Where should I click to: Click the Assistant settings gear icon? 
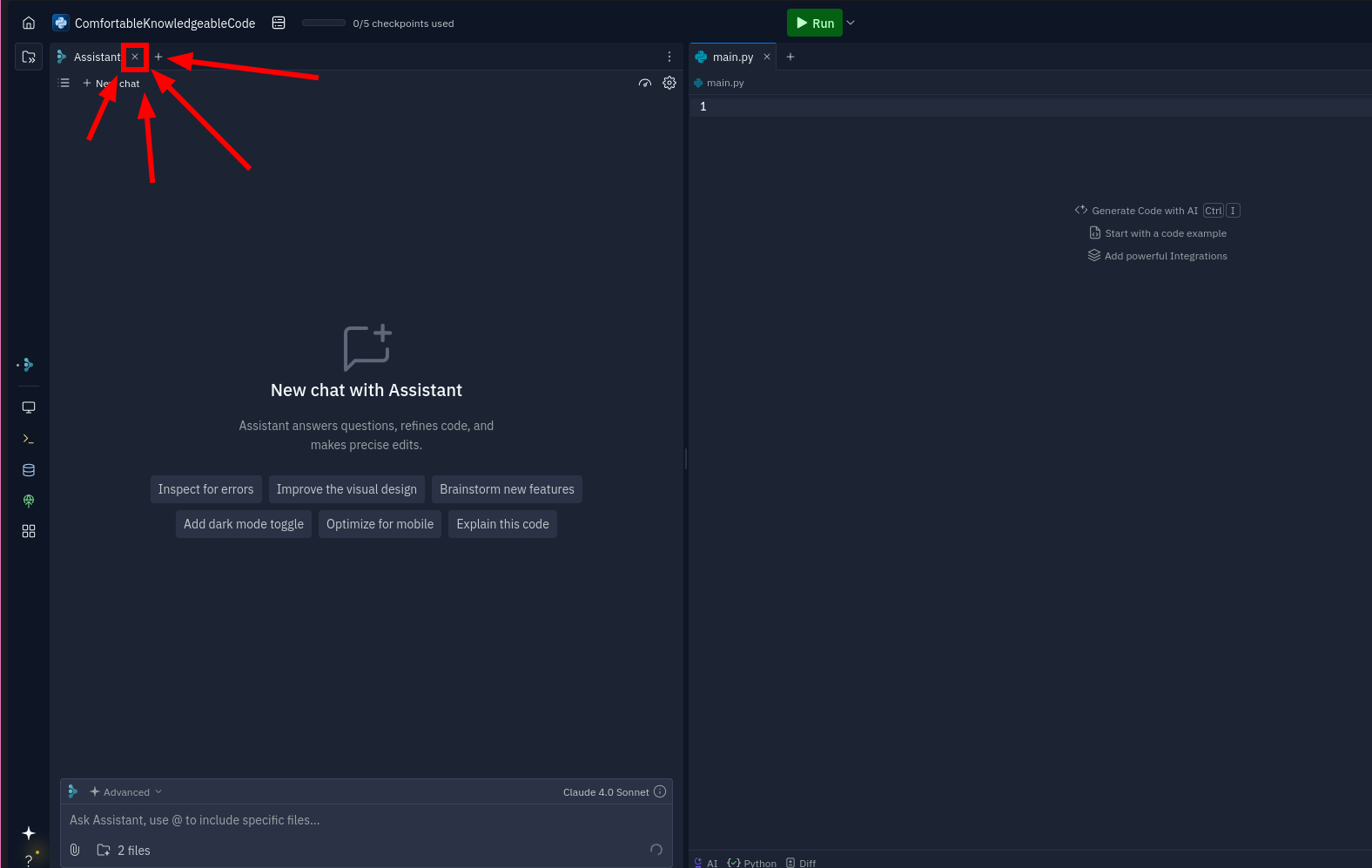point(669,83)
